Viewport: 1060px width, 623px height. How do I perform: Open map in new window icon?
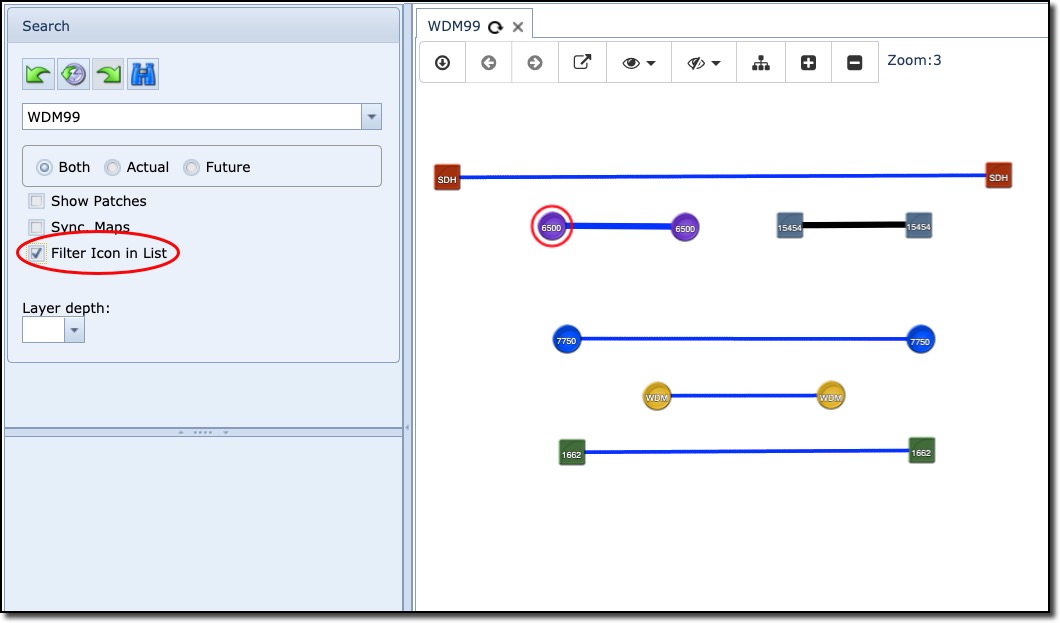(x=582, y=63)
